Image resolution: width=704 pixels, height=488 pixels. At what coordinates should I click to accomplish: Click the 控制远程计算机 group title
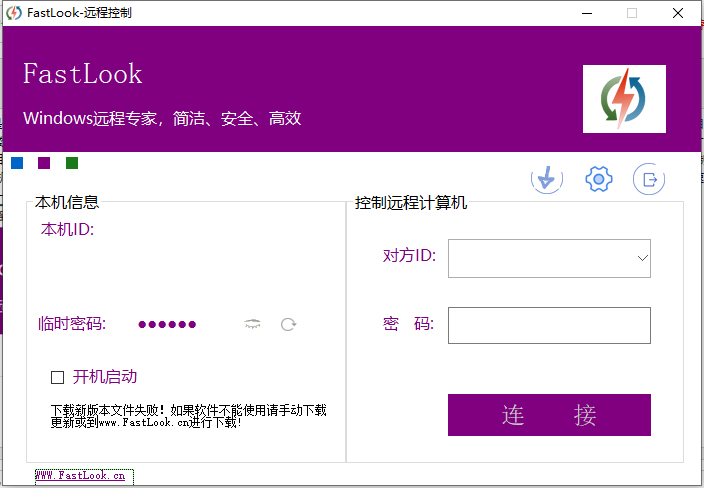click(411, 203)
